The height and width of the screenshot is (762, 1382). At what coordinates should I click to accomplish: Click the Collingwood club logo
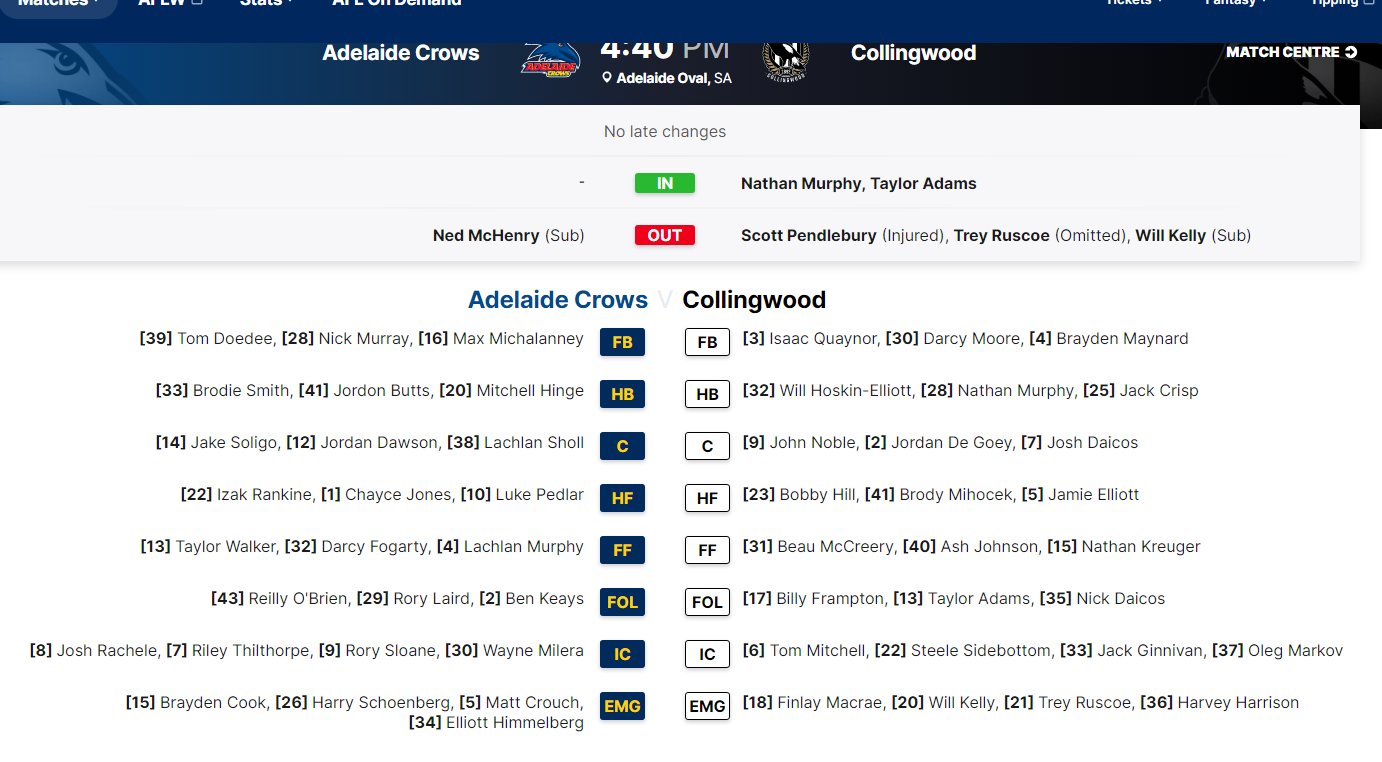pos(785,60)
